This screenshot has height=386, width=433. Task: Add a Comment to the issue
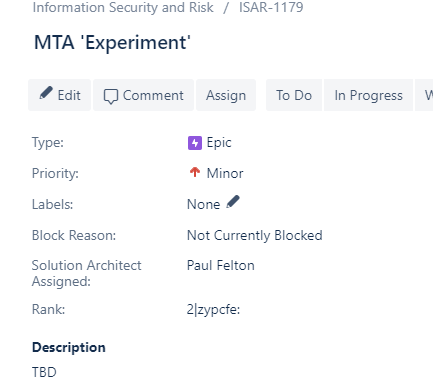pyautogui.click(x=143, y=95)
